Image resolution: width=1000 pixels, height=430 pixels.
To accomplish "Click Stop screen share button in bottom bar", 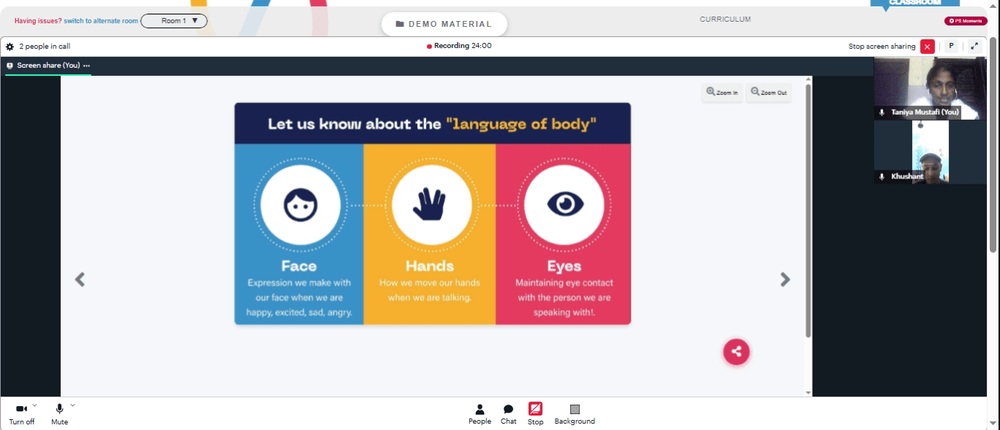I will coord(535,415).
